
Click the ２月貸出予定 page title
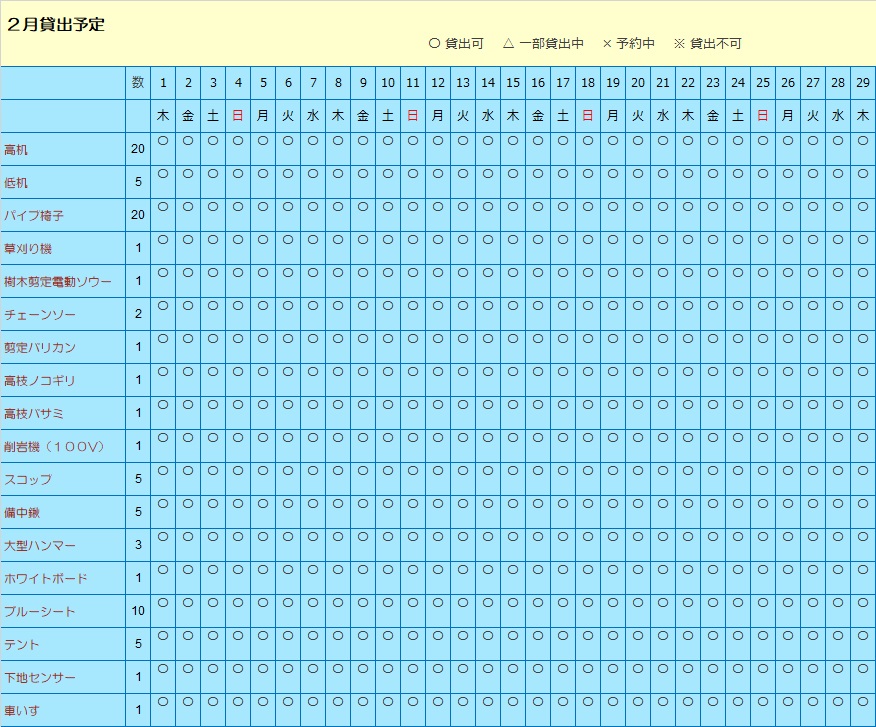(56, 25)
